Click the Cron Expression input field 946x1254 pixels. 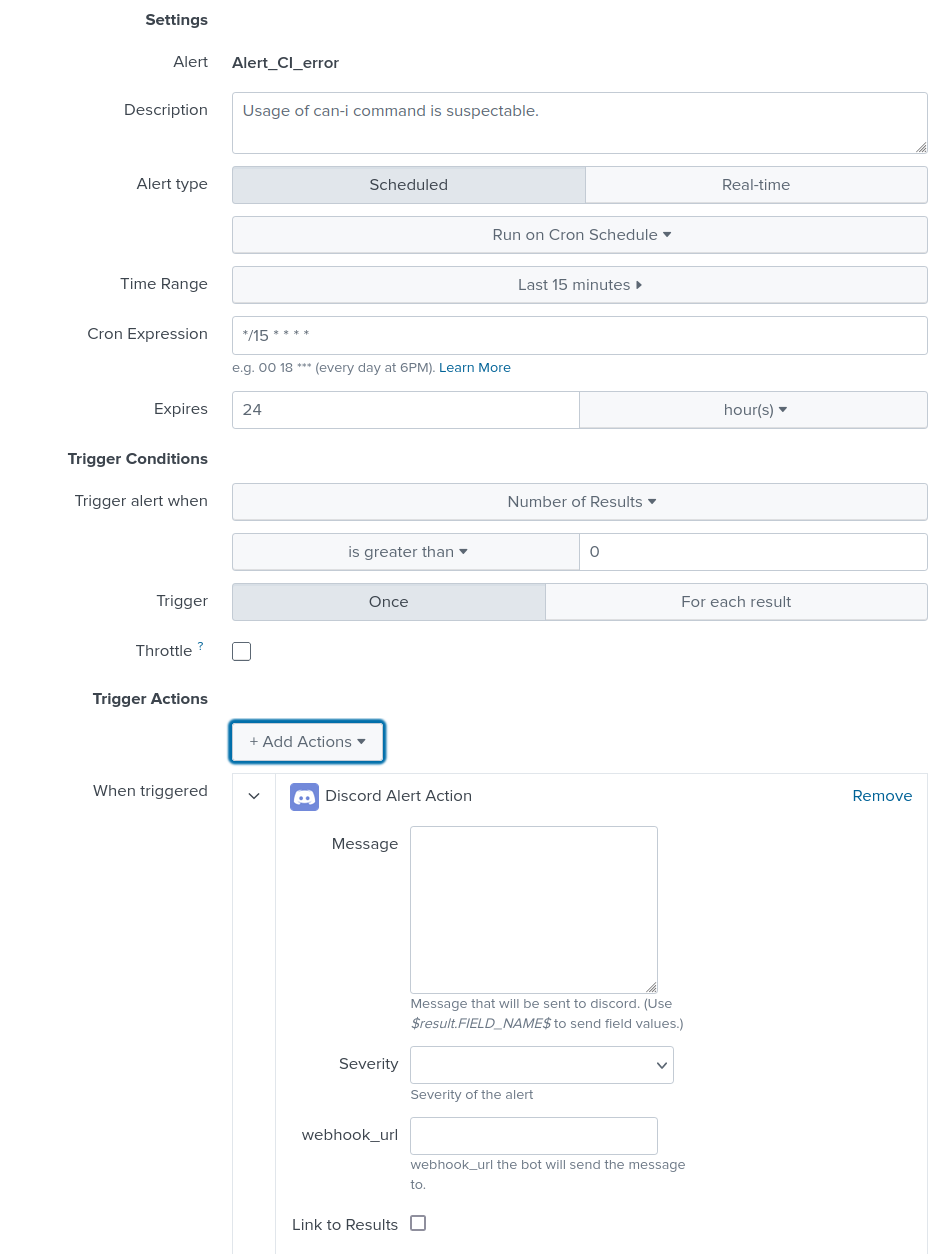tap(579, 335)
